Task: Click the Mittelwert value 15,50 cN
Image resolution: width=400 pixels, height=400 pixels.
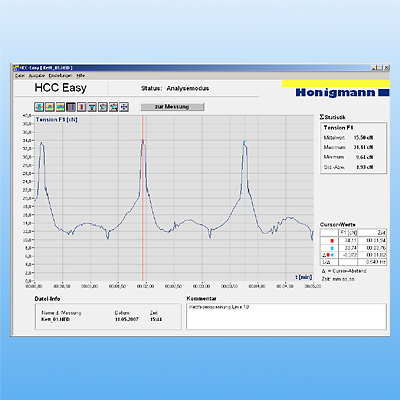Action: [363, 138]
